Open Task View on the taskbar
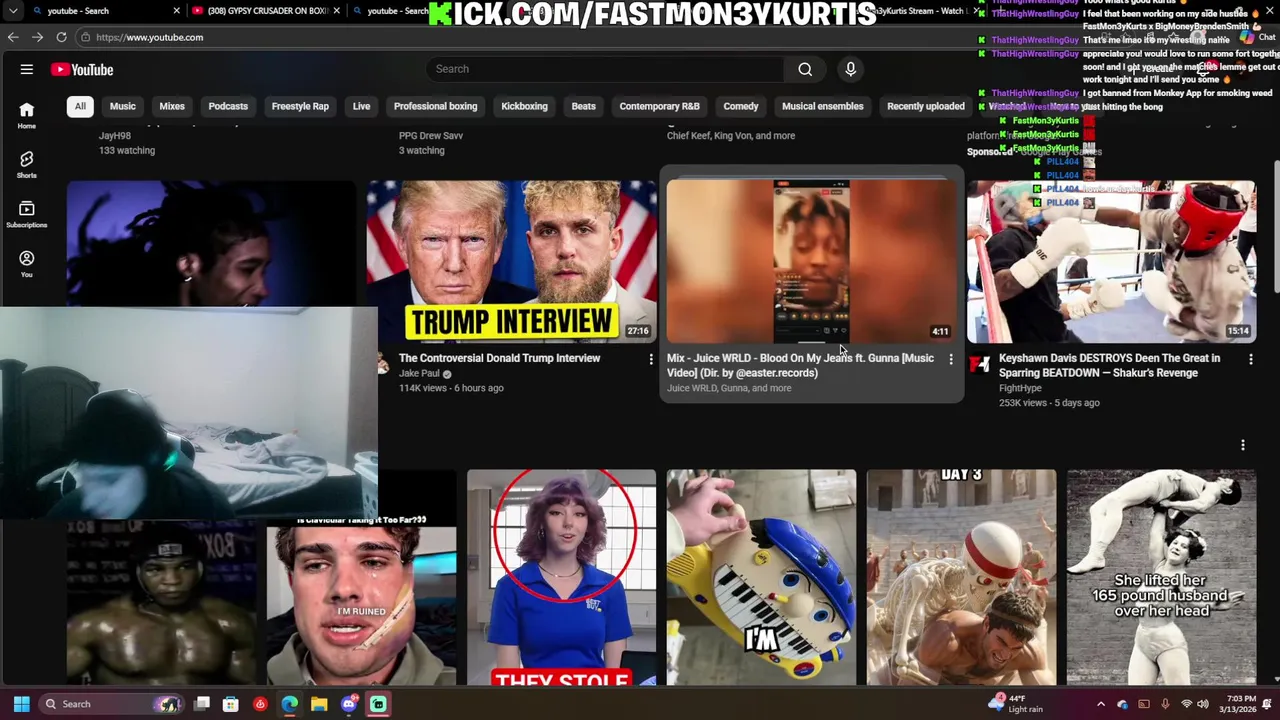The height and width of the screenshot is (720, 1280). [202, 704]
